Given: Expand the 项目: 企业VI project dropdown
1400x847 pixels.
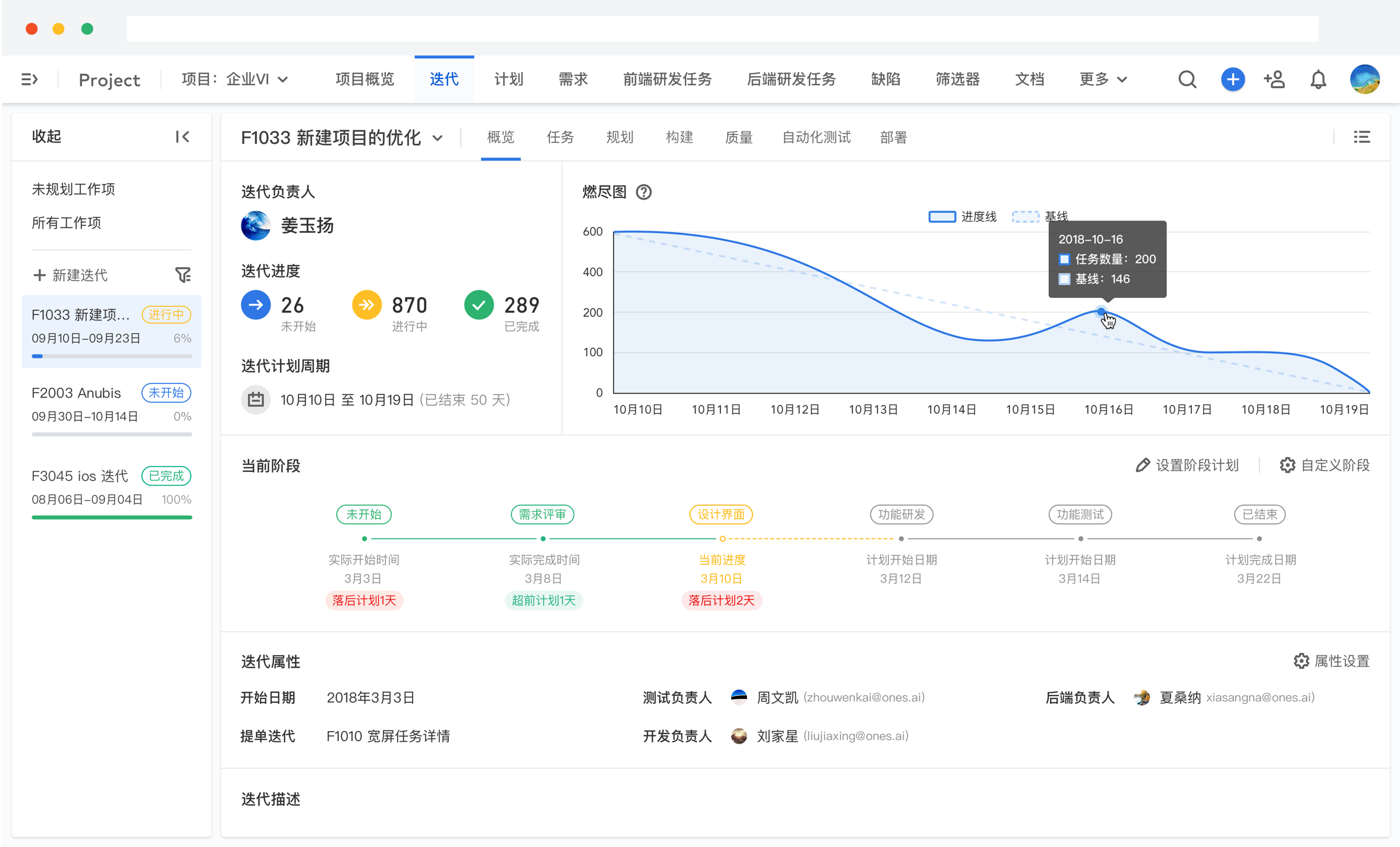Looking at the screenshot, I should tap(235, 79).
